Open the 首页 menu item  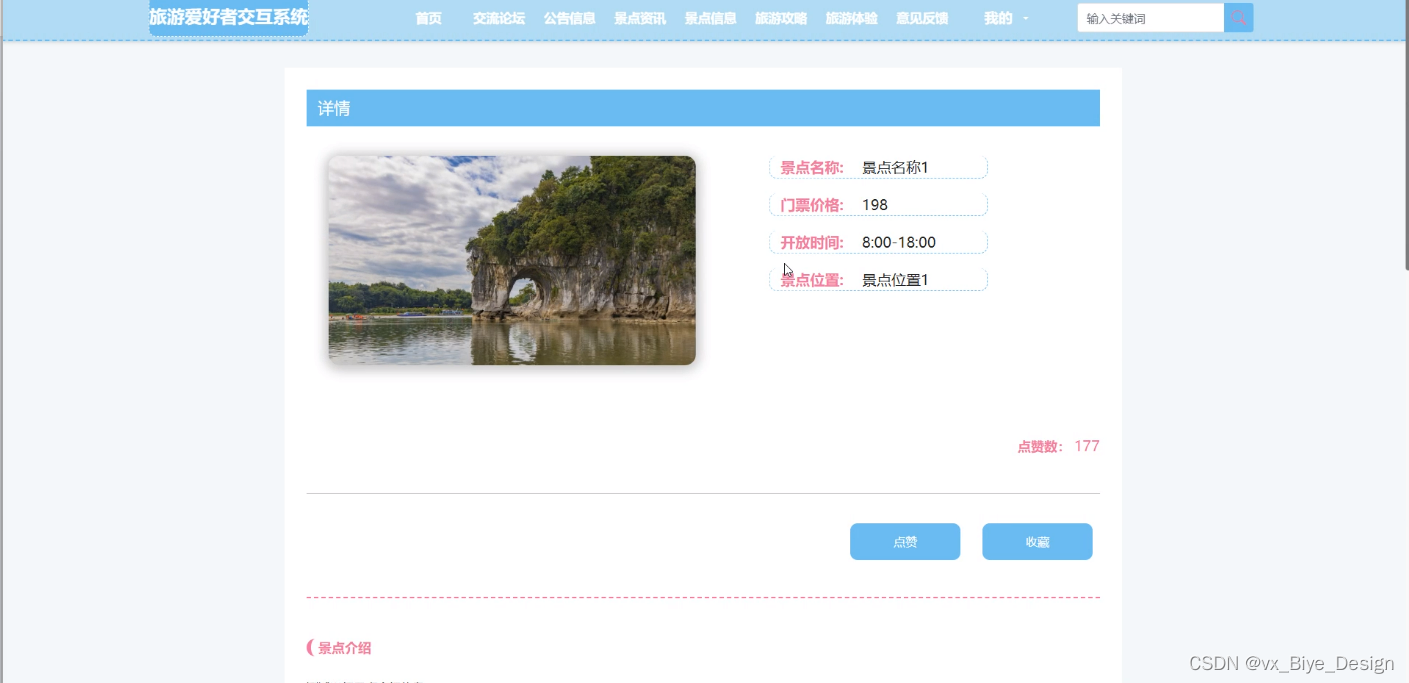click(x=428, y=18)
